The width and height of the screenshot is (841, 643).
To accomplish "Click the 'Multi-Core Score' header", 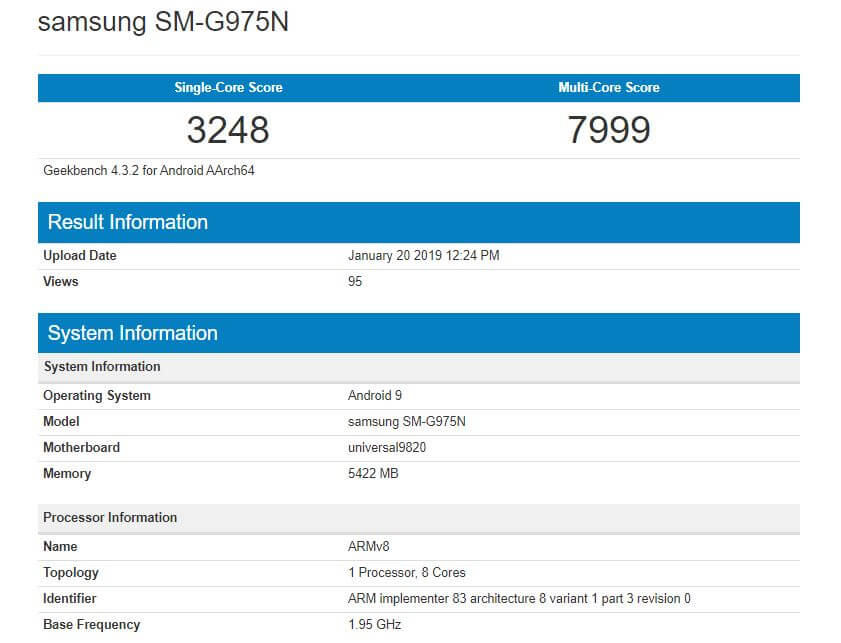I will [x=609, y=87].
